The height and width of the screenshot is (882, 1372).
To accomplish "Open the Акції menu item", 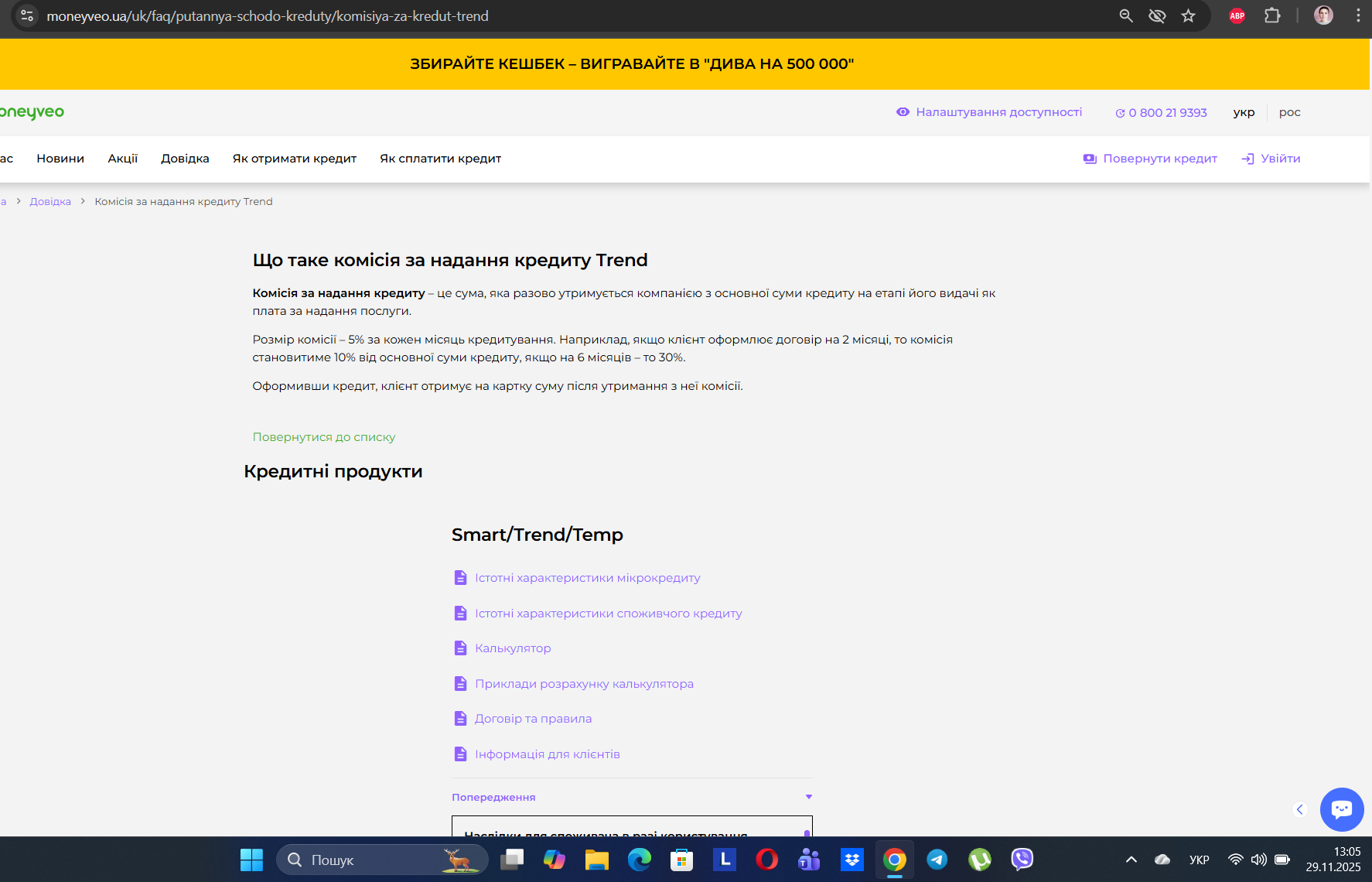I will (123, 159).
